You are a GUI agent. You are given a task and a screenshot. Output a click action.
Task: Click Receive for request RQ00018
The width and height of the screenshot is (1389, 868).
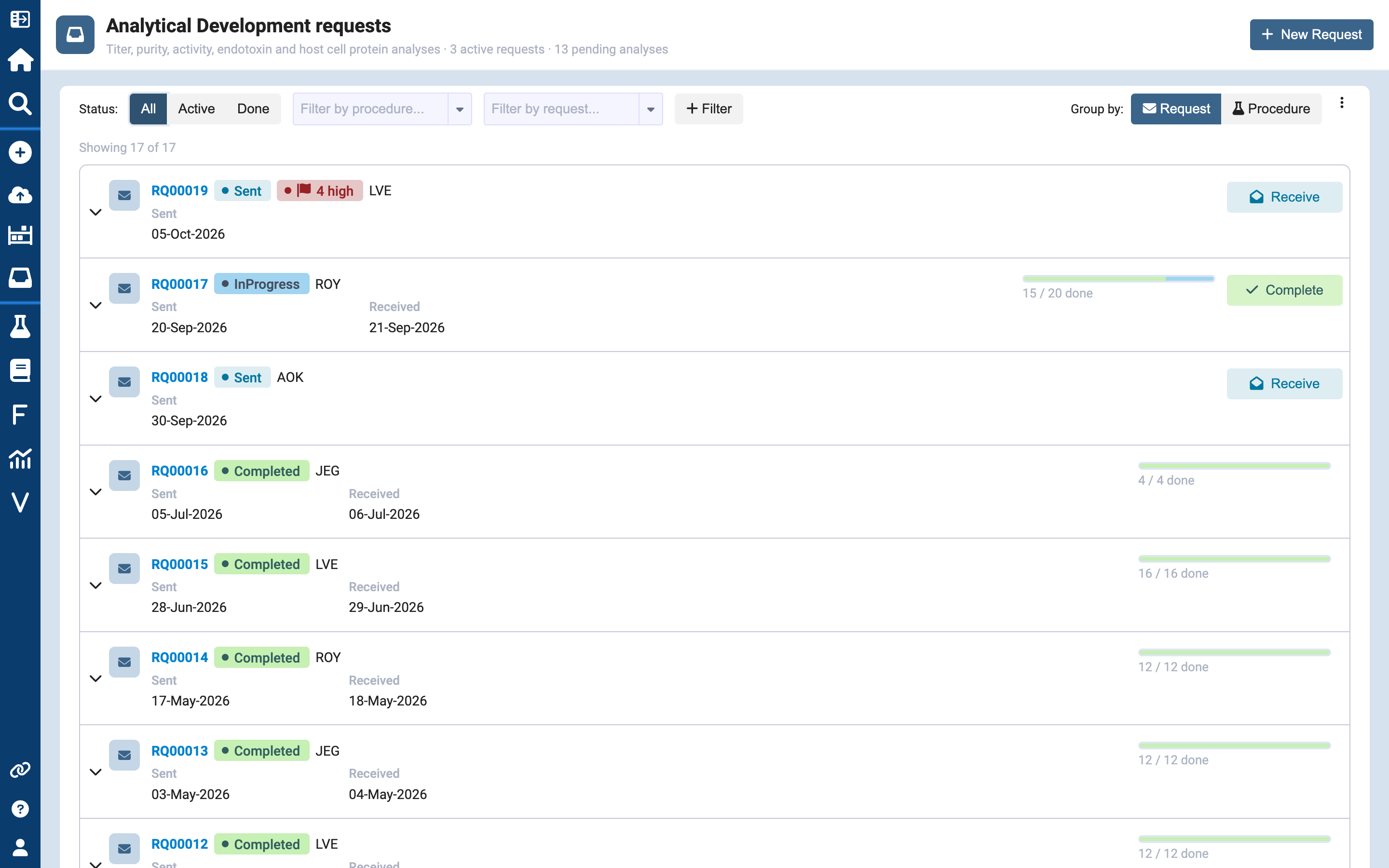tap(1284, 384)
